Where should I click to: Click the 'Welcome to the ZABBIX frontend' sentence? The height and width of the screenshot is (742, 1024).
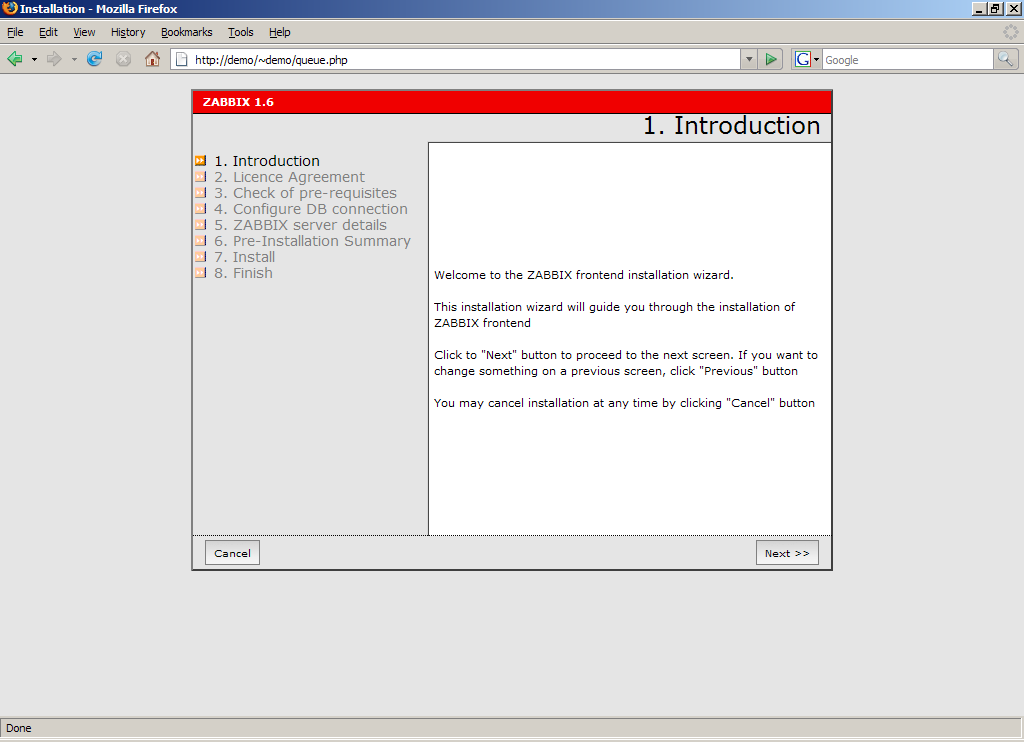pyautogui.click(x=584, y=275)
